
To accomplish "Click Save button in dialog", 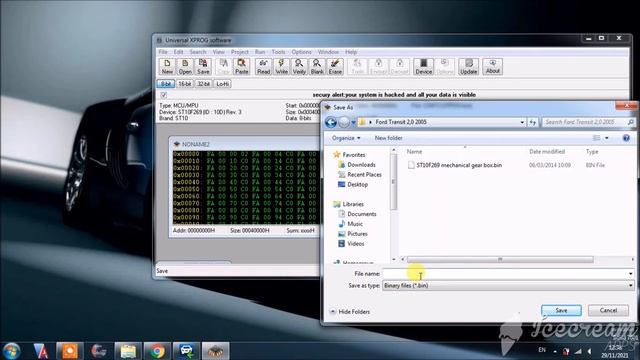I will coord(561,310).
